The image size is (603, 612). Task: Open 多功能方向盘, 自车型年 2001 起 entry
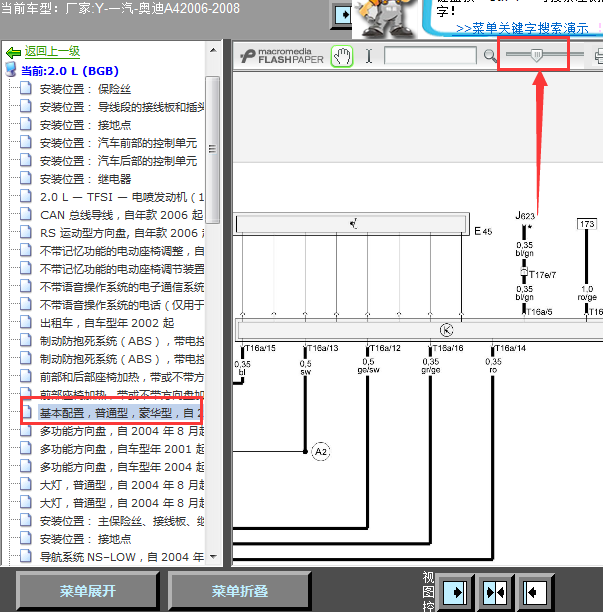tap(122, 449)
